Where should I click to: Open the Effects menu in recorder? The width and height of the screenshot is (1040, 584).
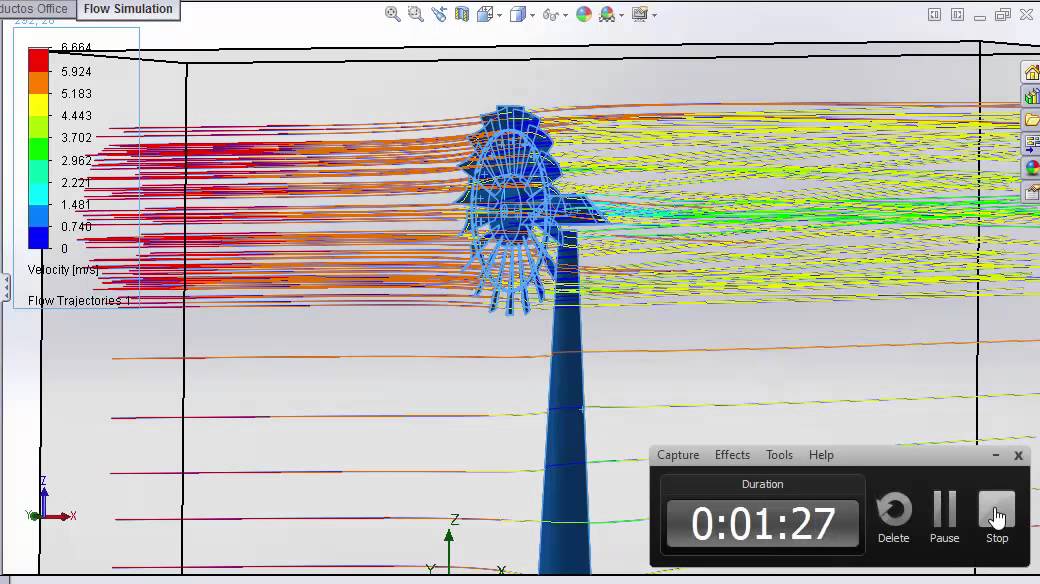click(x=732, y=455)
